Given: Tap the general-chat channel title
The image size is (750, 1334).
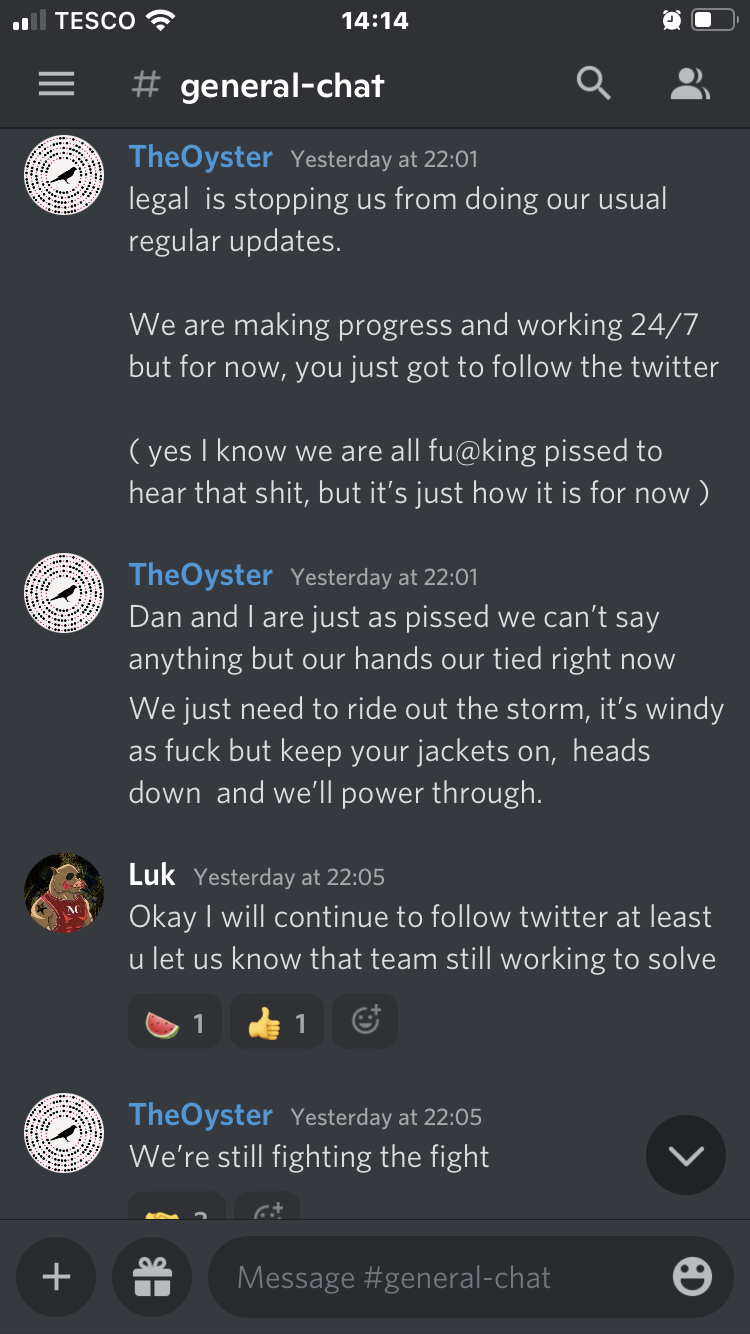Looking at the screenshot, I should 282,86.
